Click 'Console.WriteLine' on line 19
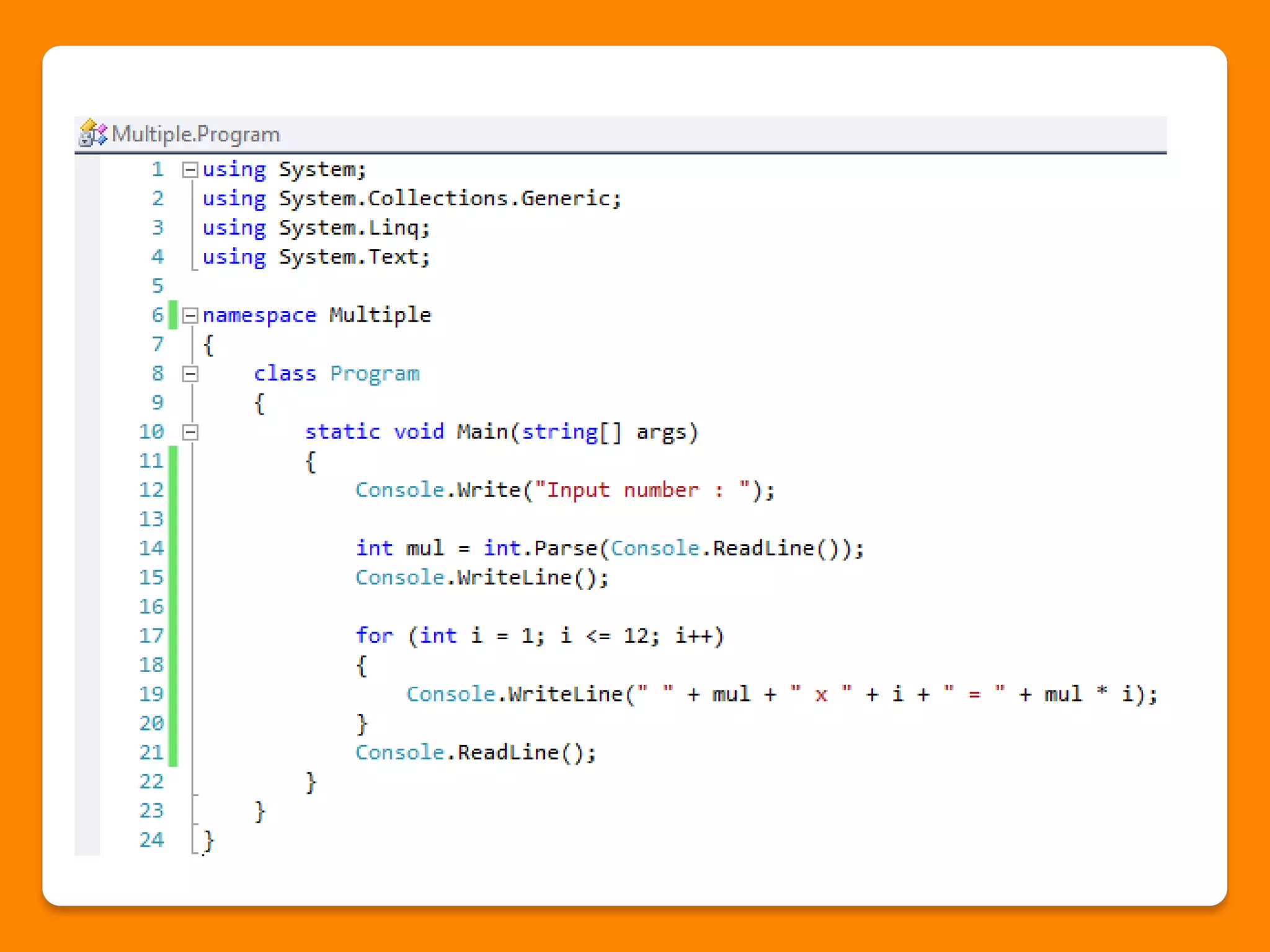Viewport: 1270px width, 952px height. (515, 694)
